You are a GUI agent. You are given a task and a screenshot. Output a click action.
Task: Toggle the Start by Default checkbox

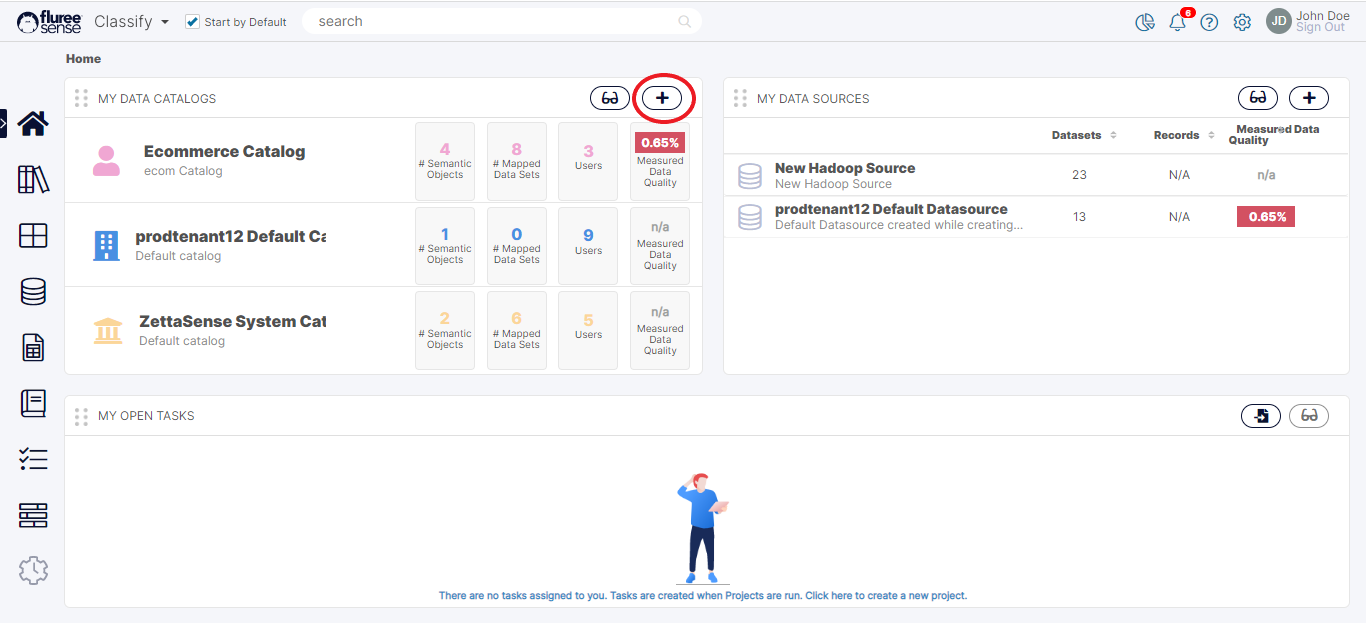pos(193,22)
